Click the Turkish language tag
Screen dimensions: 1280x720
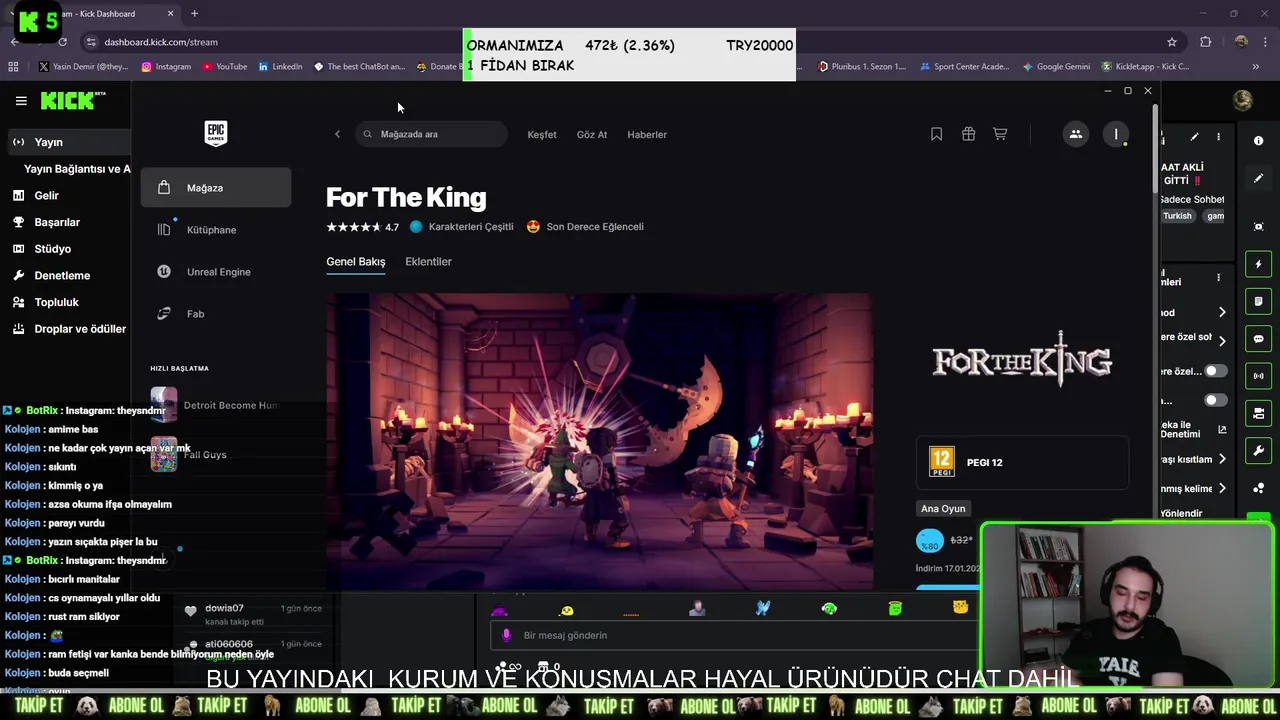[x=1177, y=216]
